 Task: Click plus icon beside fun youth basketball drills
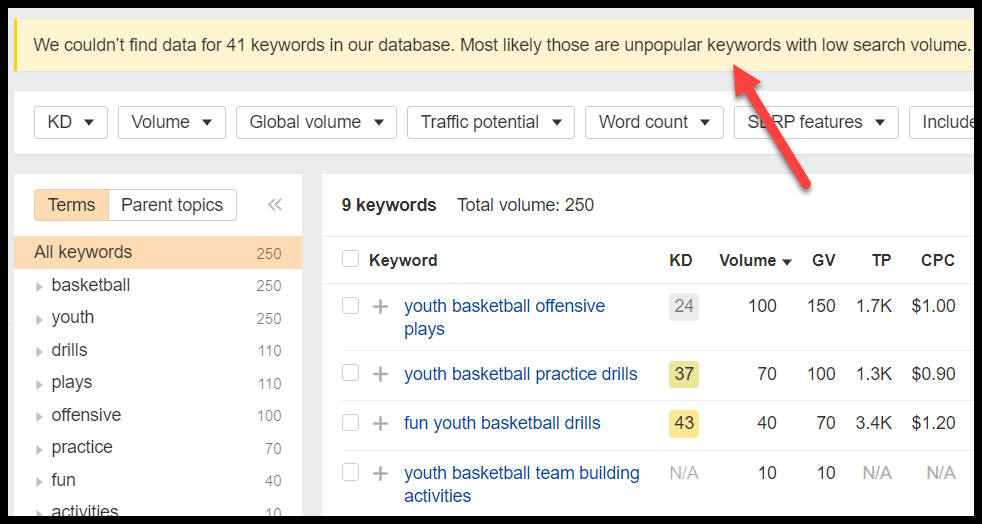380,423
